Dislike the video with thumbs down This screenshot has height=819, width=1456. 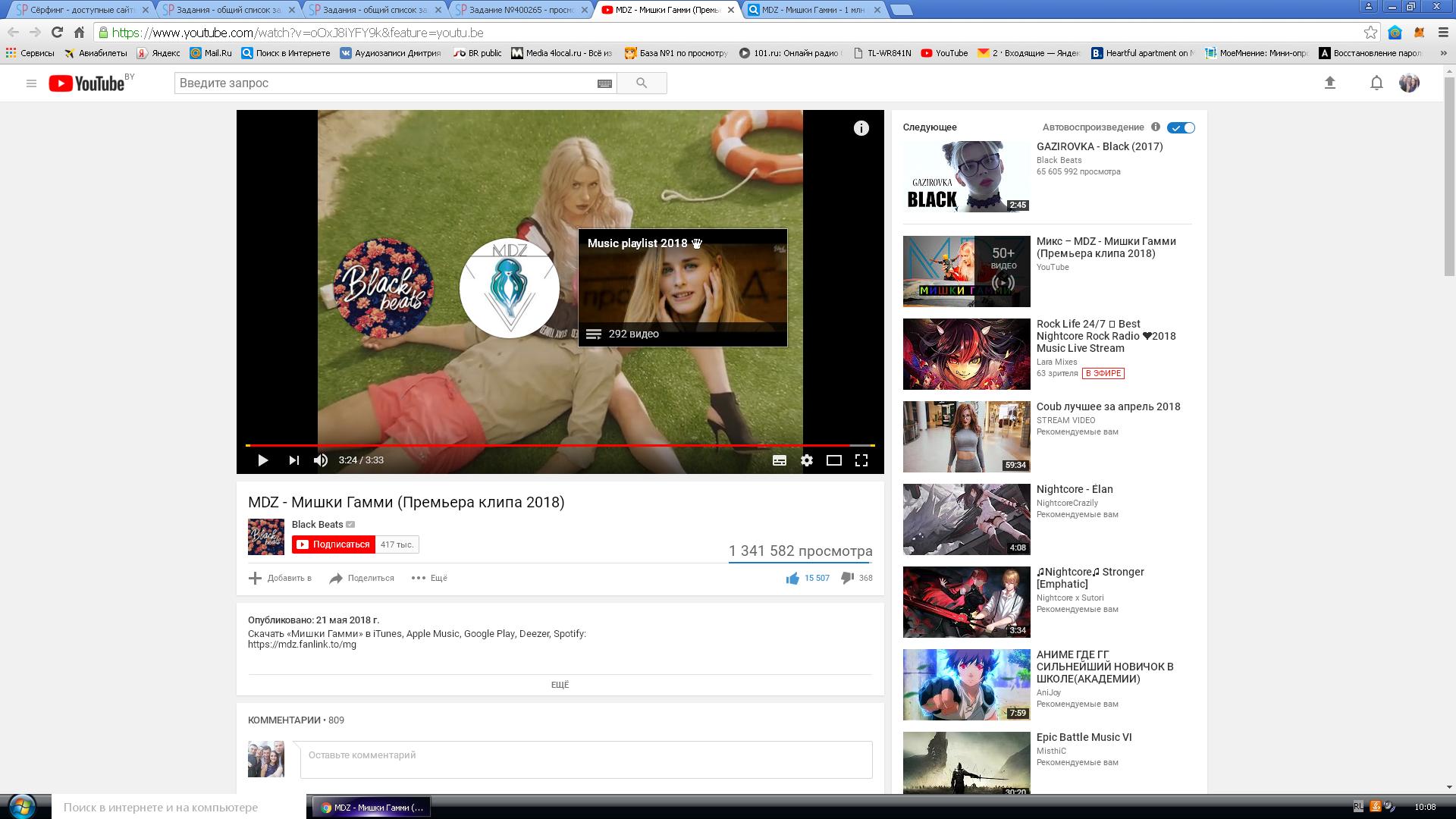click(x=847, y=579)
